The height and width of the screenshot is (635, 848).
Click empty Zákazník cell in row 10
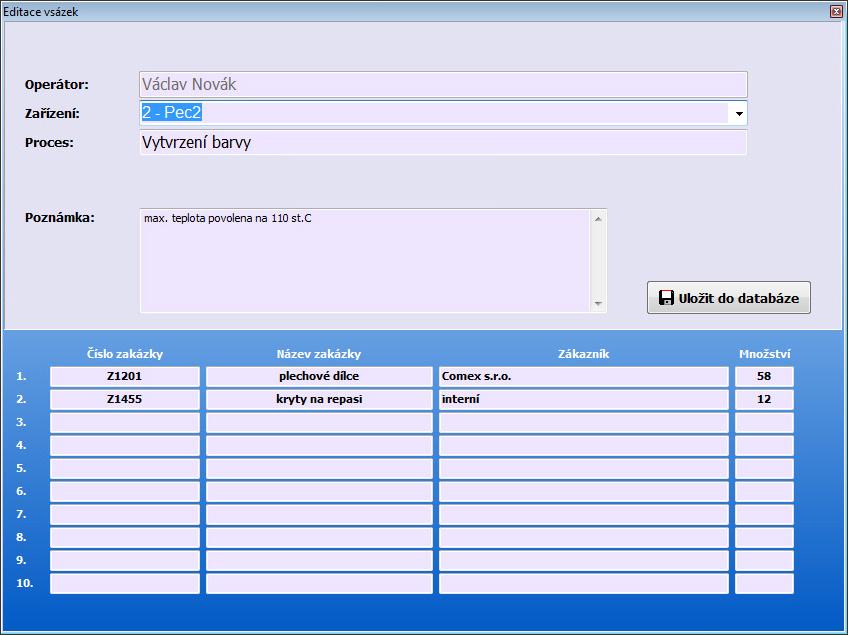[584, 584]
